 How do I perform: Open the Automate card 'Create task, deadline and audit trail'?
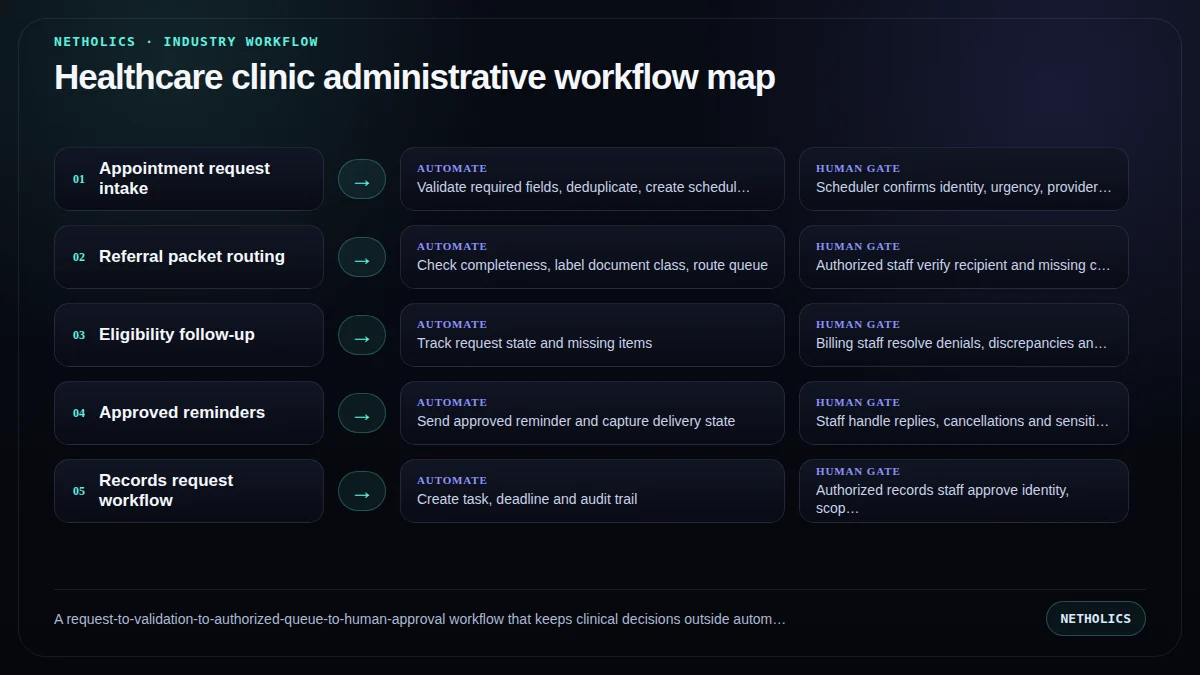(592, 491)
